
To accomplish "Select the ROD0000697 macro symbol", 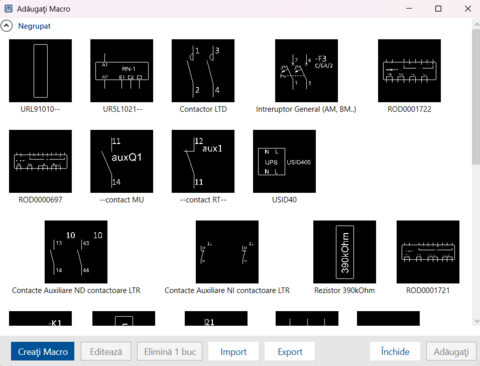I will coord(40,161).
